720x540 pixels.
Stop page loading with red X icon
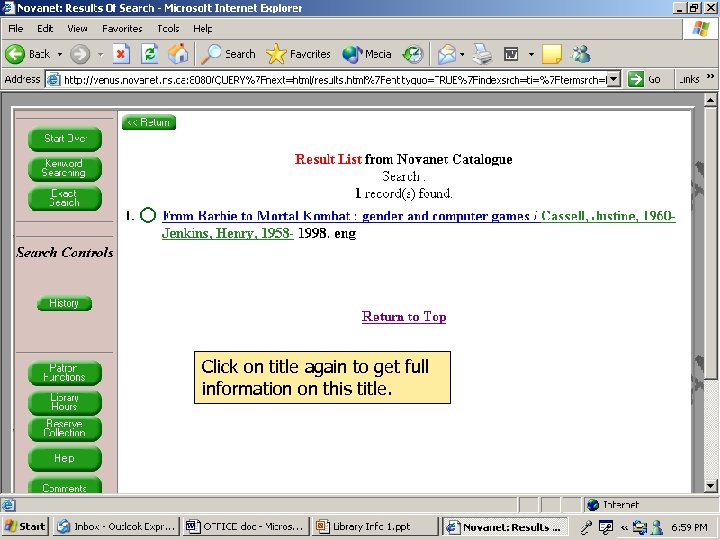coord(121,54)
